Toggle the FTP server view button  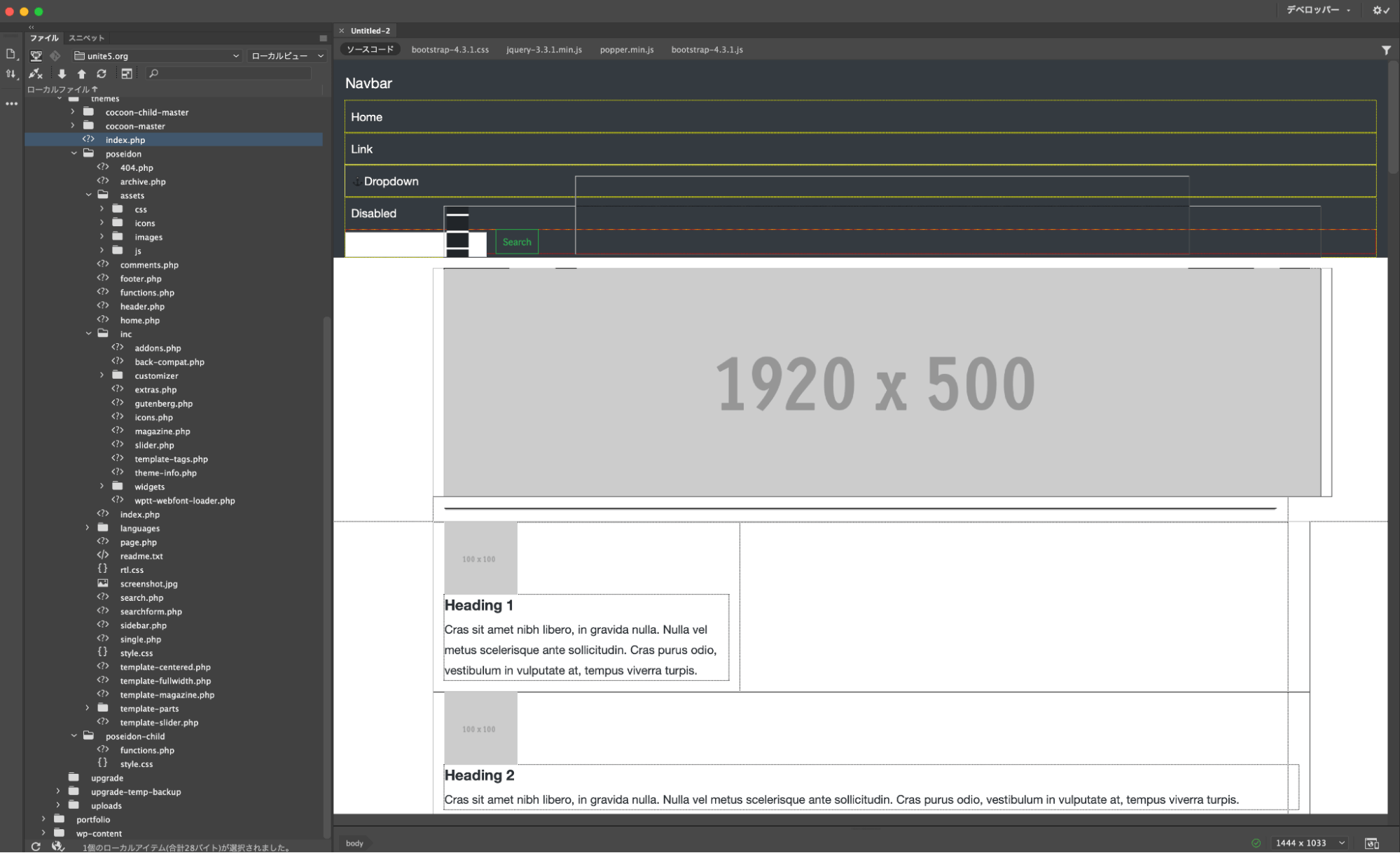[x=36, y=56]
